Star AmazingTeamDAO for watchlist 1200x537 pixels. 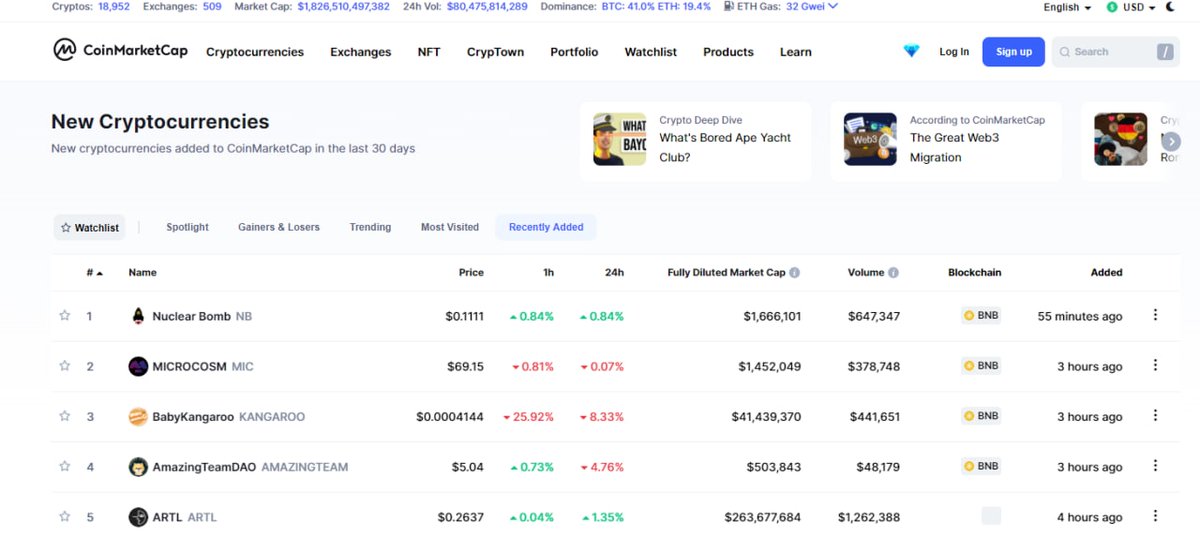[x=65, y=466]
